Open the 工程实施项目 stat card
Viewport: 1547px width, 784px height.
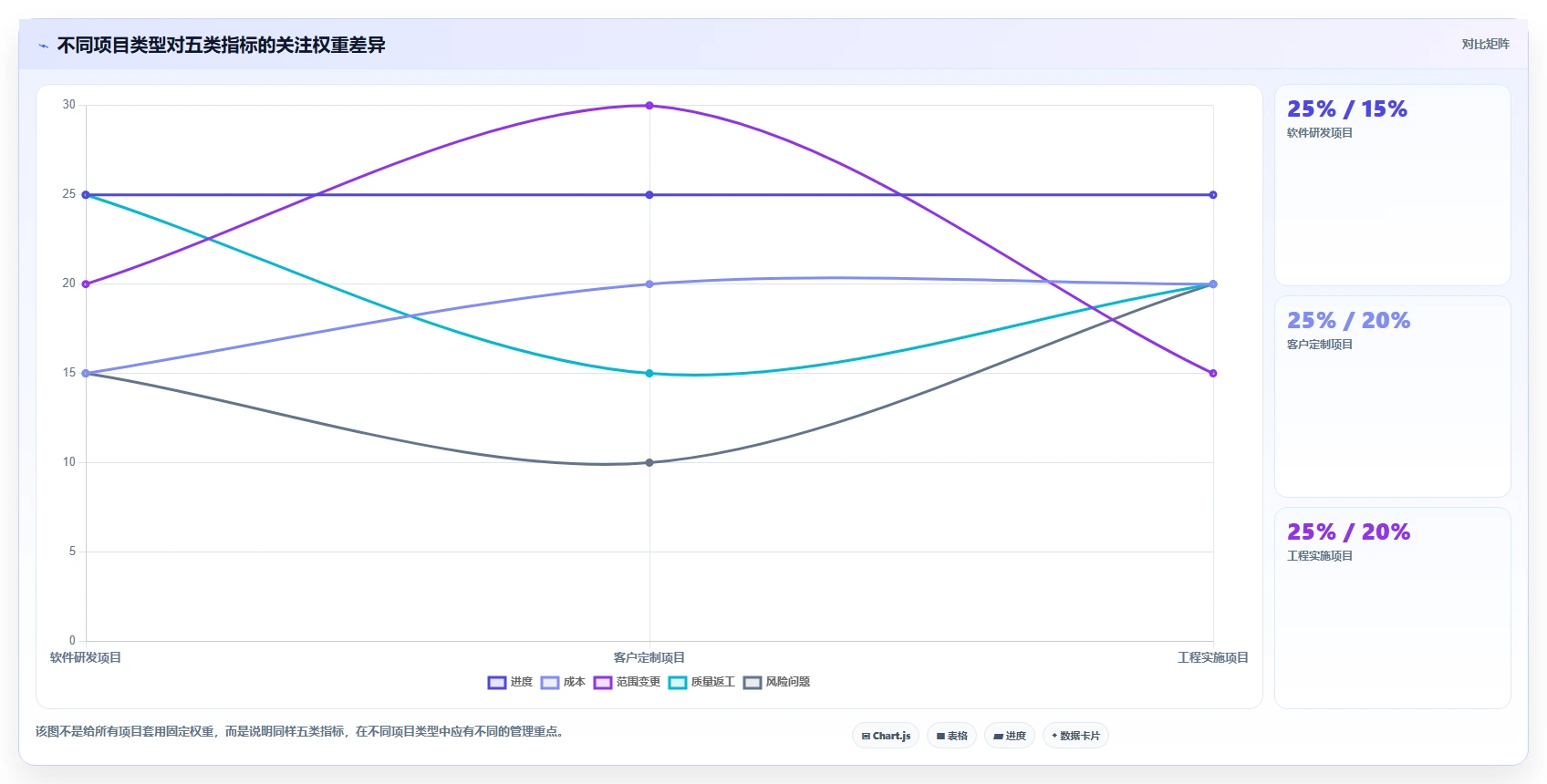[1392, 608]
